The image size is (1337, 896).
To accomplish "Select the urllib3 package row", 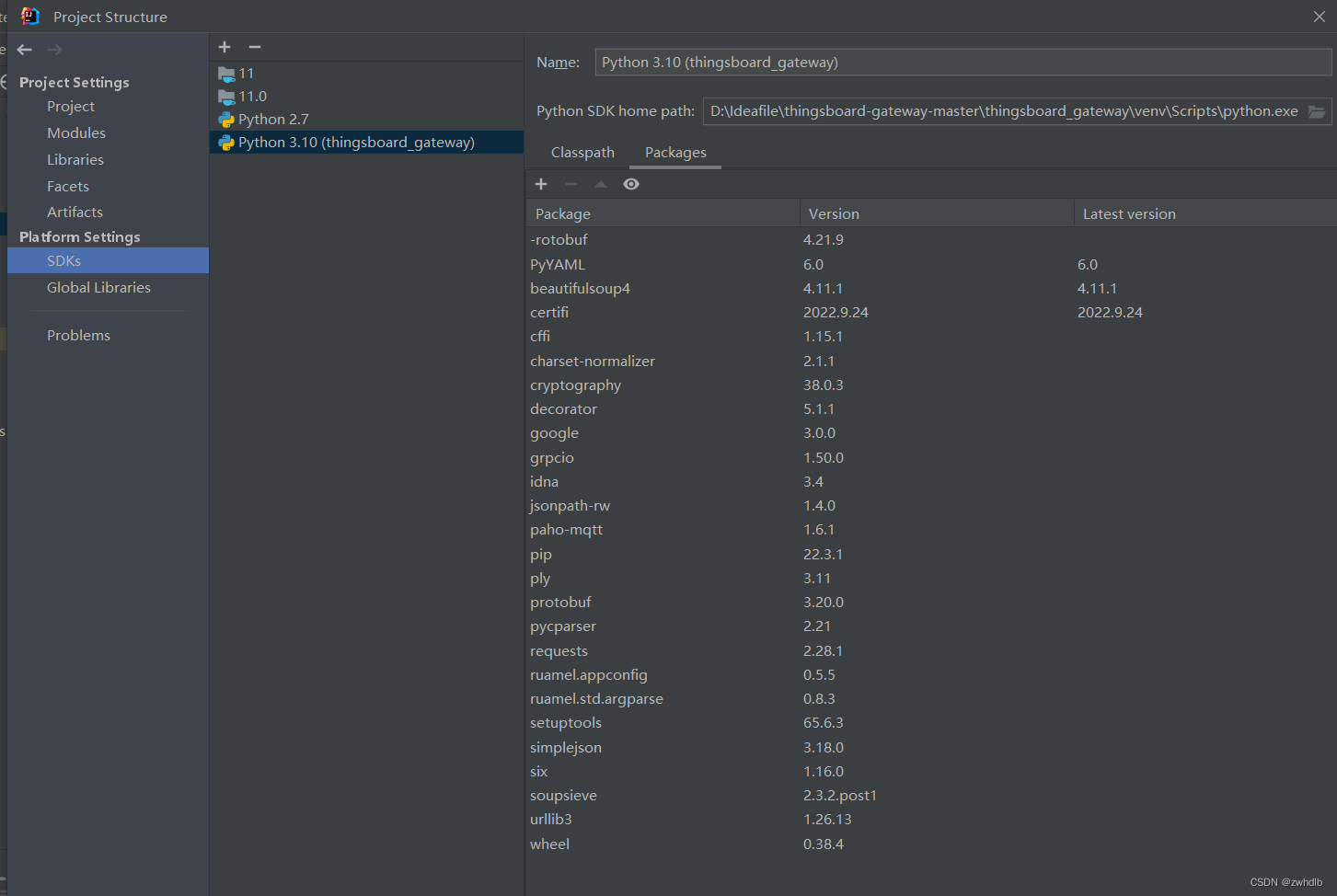I will pos(931,820).
